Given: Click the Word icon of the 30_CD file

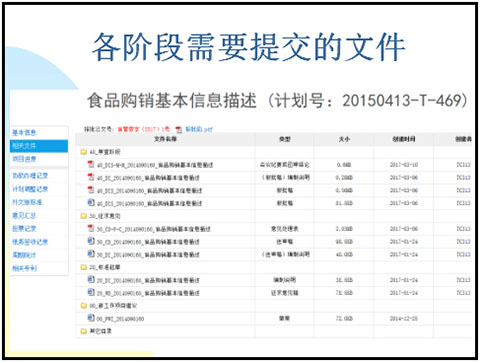Looking at the screenshot, I should [91, 241].
